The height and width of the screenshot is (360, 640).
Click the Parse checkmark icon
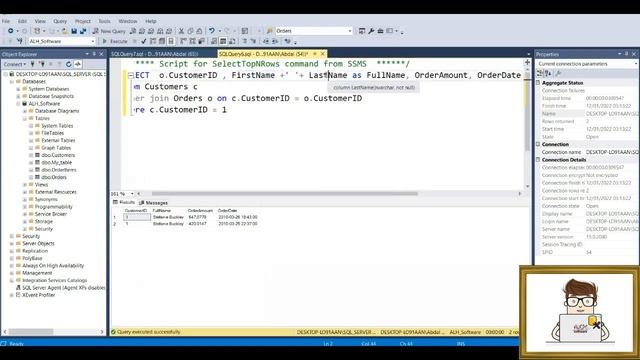pyautogui.click(x=144, y=41)
